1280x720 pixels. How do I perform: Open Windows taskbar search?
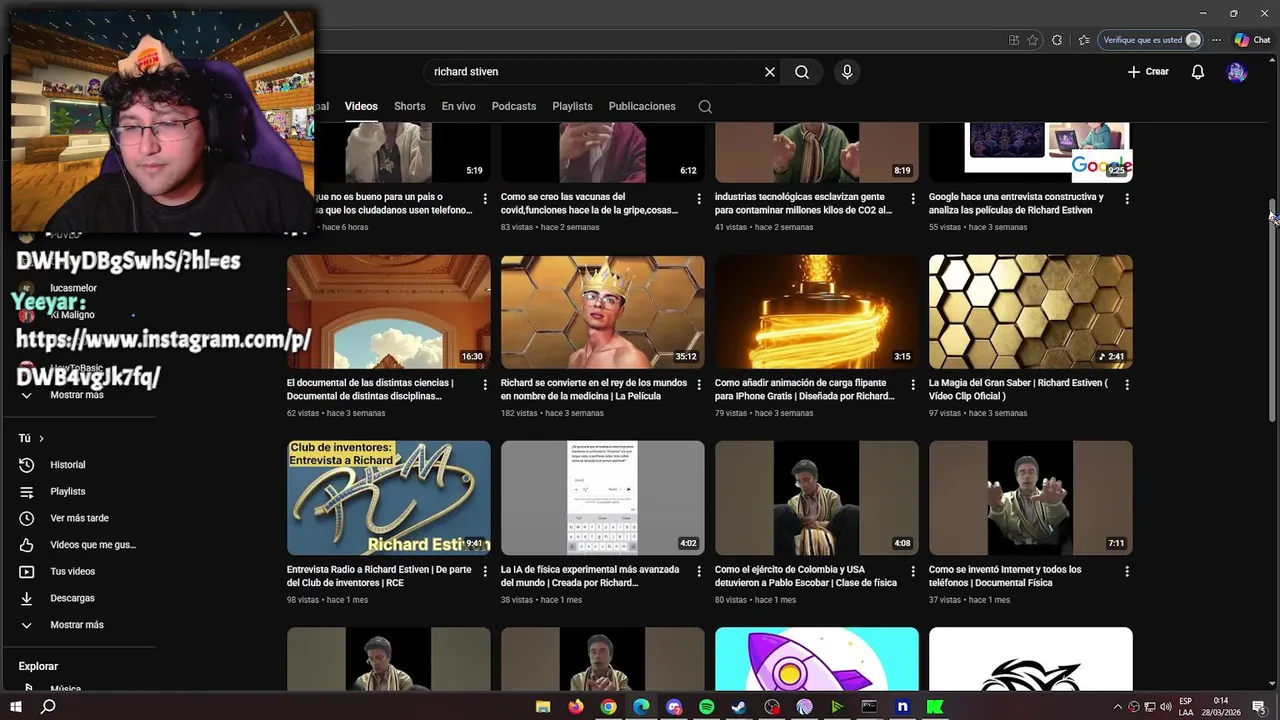pyautogui.click(x=48, y=707)
